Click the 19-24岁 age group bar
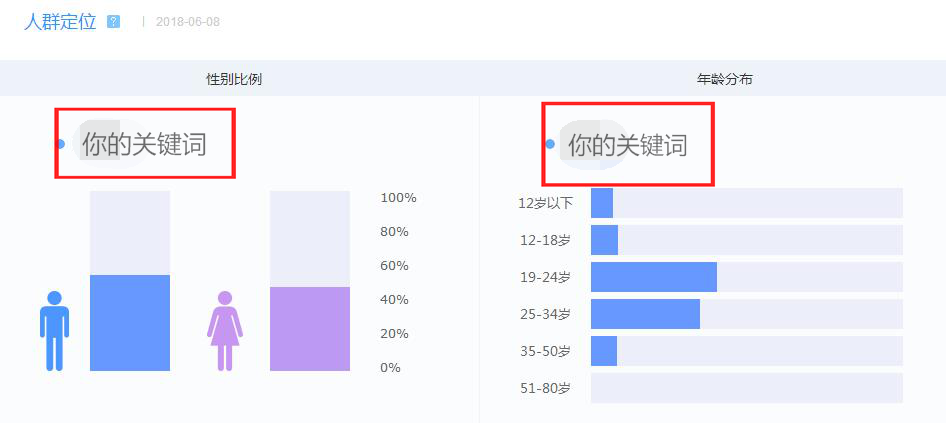 tap(654, 277)
